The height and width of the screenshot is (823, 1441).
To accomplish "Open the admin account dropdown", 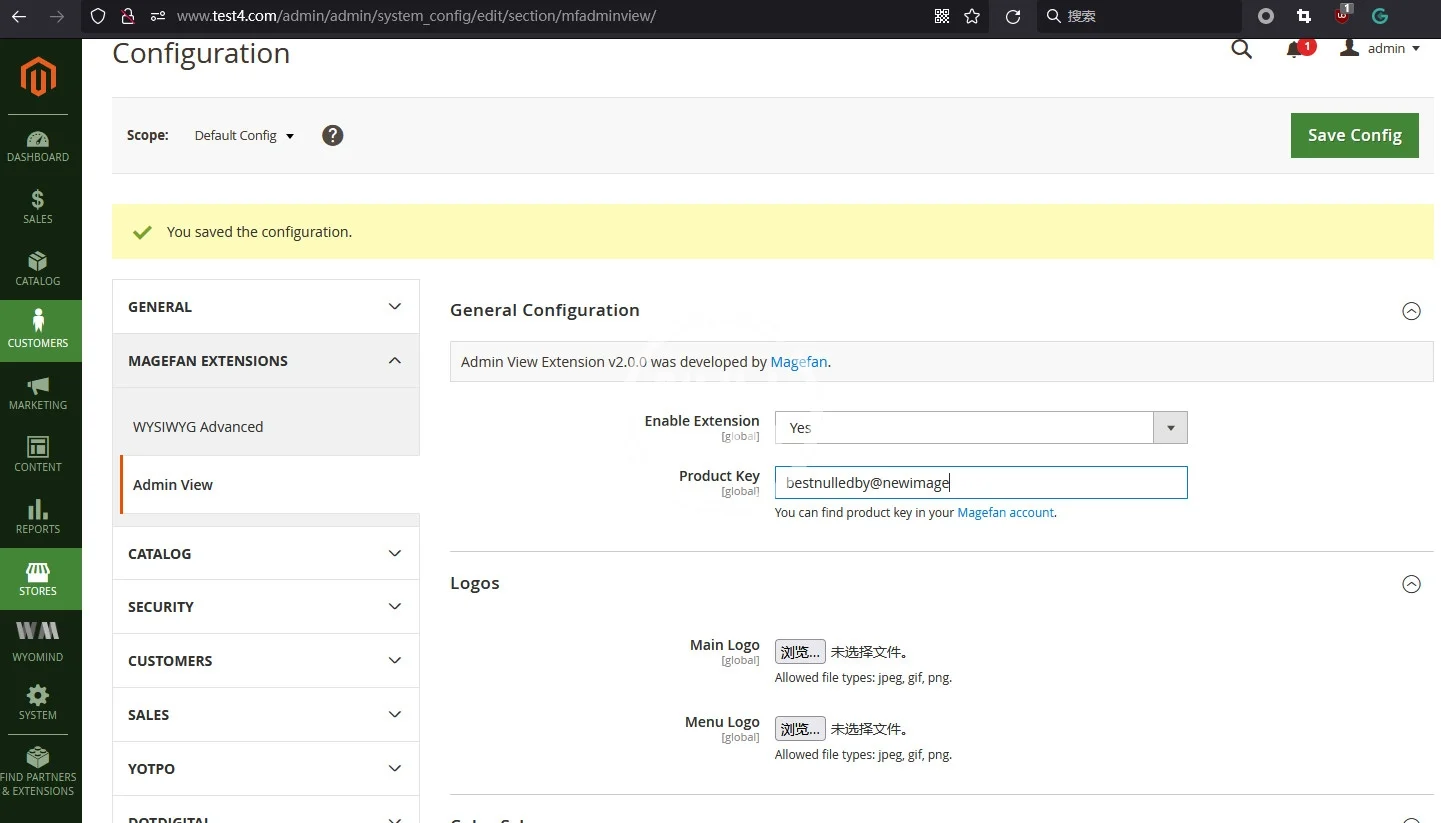I will click(1380, 49).
